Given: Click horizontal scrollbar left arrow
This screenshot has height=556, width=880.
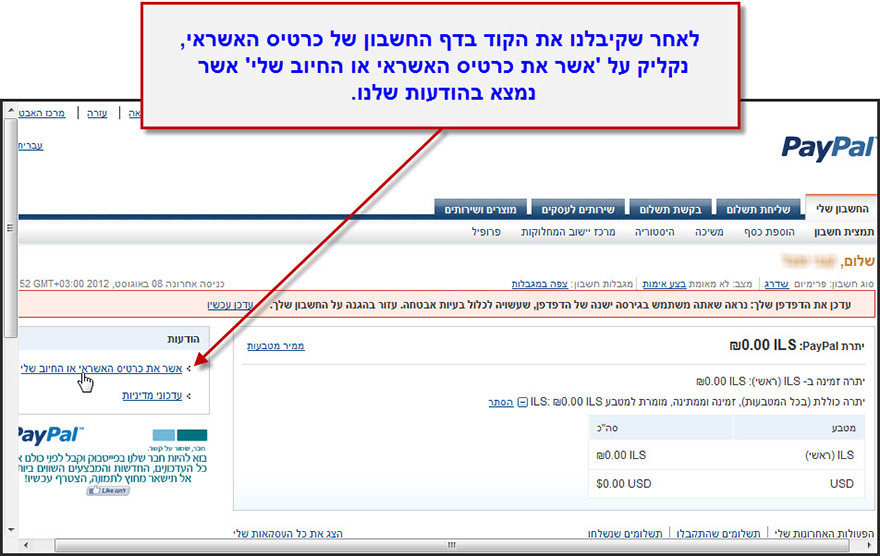Looking at the screenshot, I should point(25,545).
